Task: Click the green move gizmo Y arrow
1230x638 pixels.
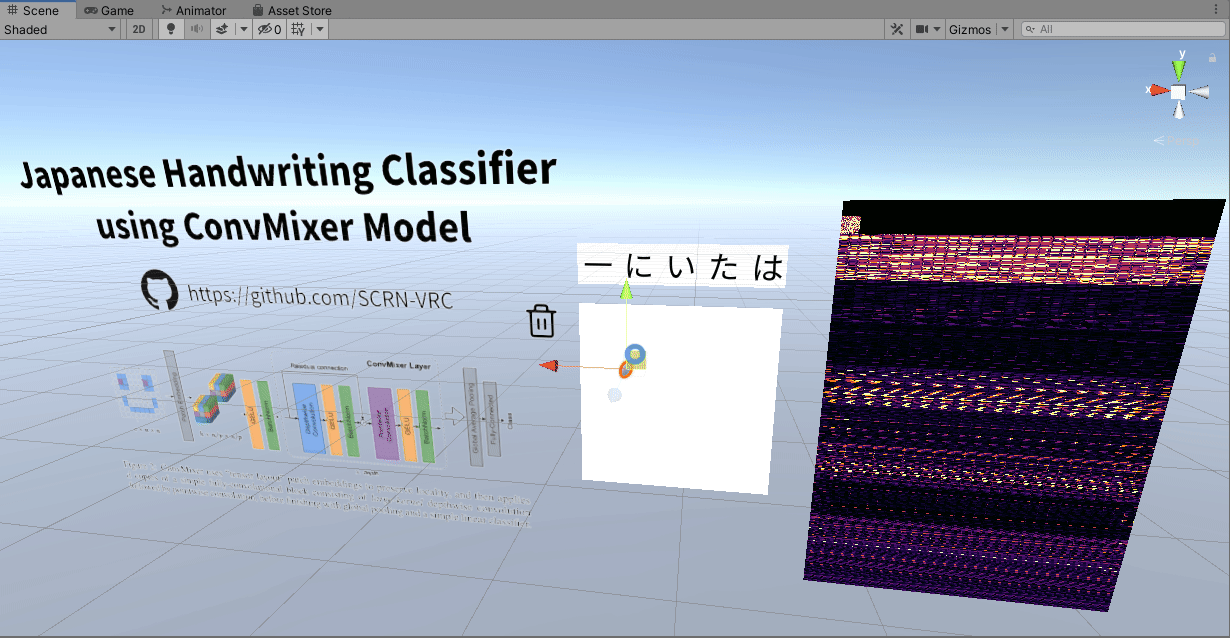Action: tap(627, 291)
